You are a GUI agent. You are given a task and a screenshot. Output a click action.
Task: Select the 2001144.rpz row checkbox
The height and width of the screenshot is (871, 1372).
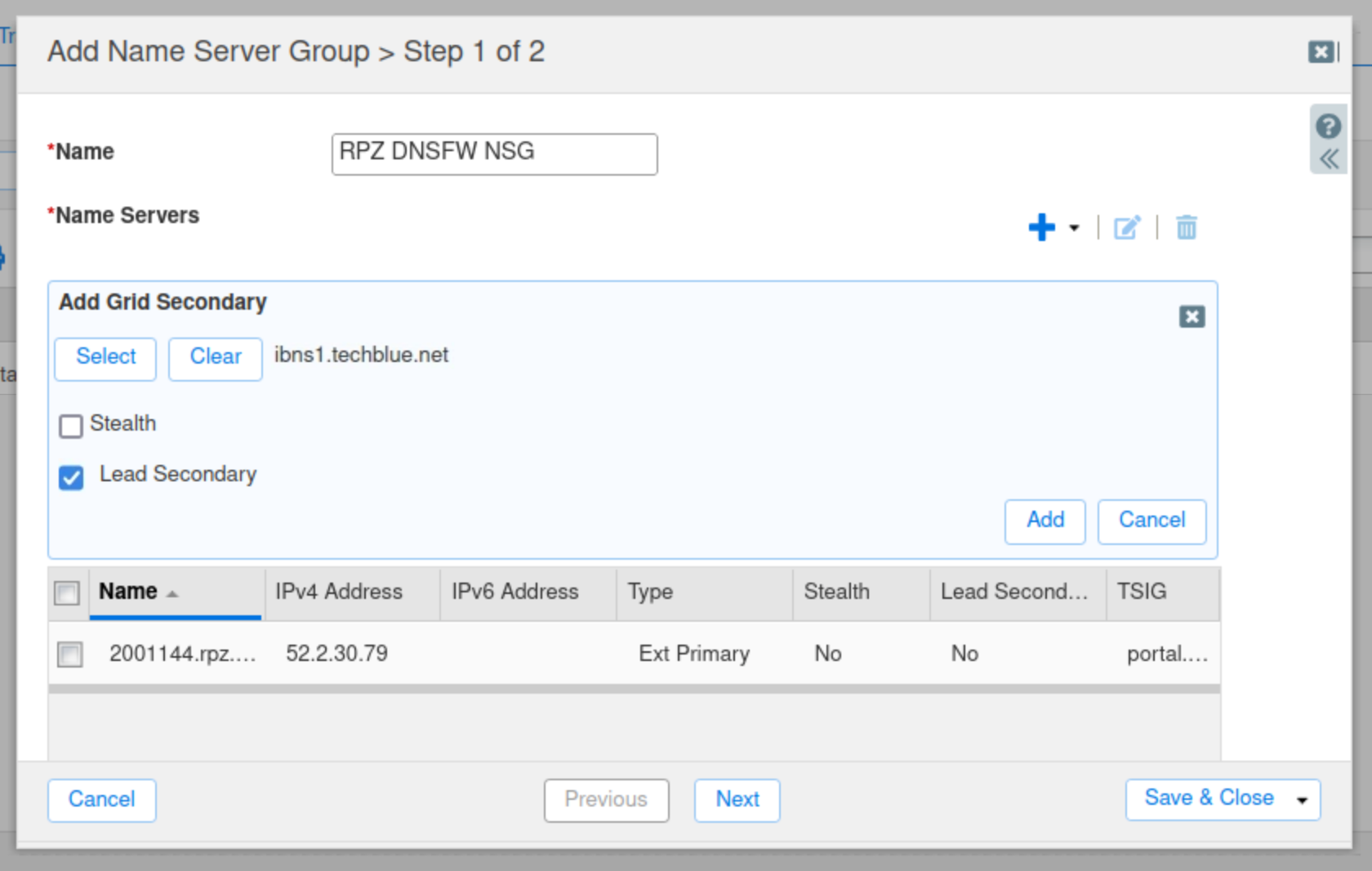tap(69, 654)
